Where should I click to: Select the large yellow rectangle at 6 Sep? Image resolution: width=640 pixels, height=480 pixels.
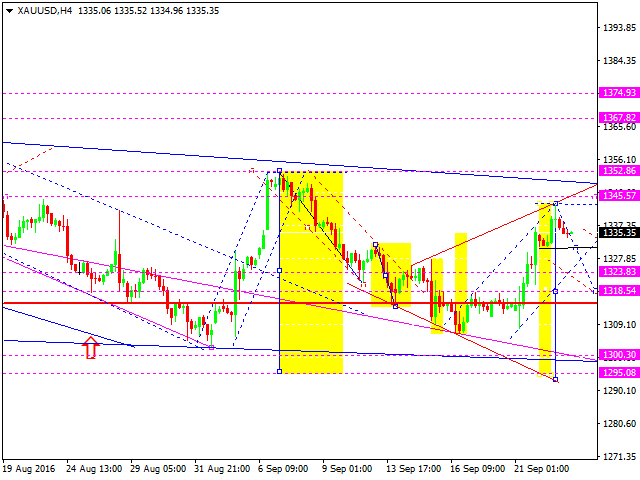(311, 273)
